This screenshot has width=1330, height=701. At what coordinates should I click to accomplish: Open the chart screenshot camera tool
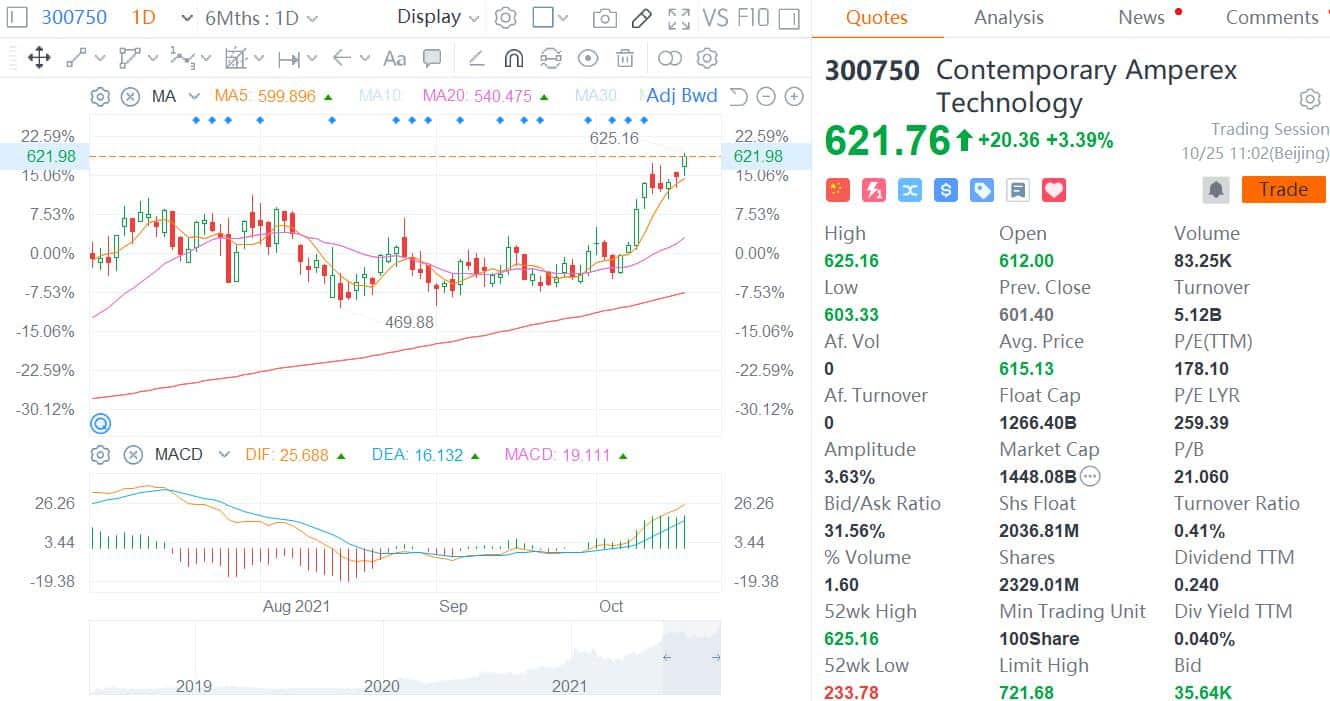(604, 17)
